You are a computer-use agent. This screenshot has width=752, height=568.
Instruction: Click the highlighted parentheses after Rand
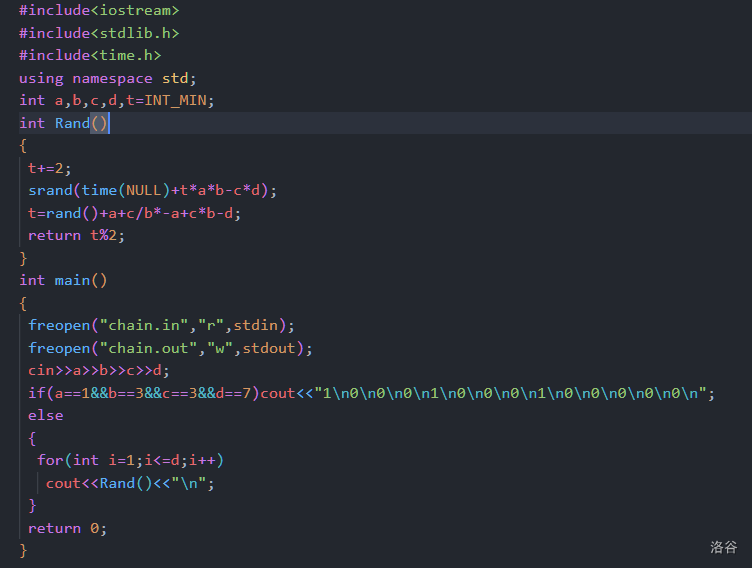[99, 123]
